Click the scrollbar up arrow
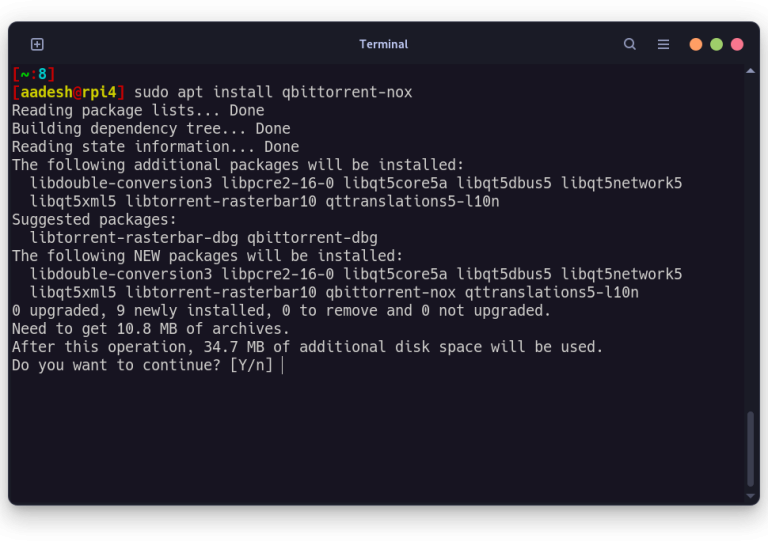 point(750,71)
